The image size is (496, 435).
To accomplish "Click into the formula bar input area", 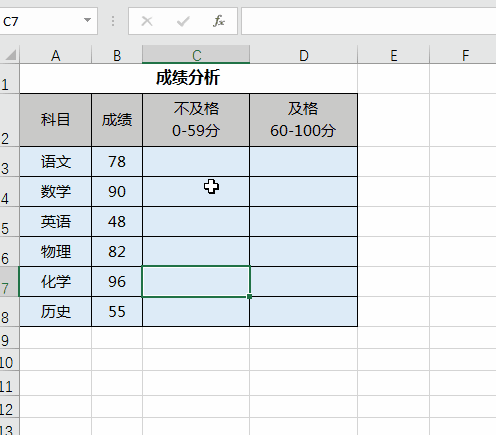I will pyautogui.click(x=368, y=21).
